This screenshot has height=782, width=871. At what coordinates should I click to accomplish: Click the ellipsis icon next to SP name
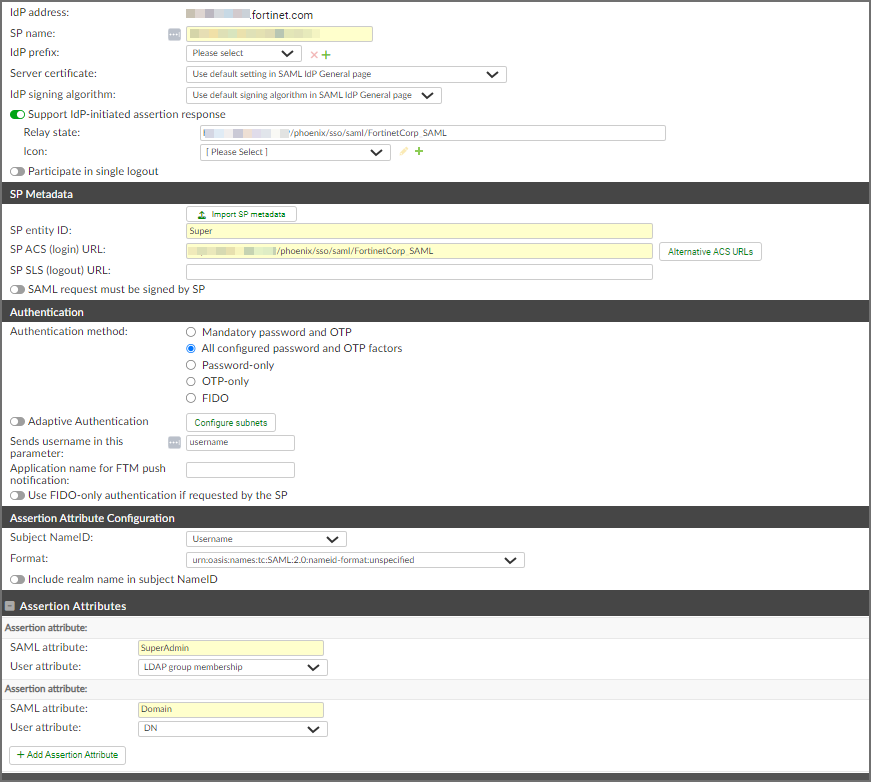pyautogui.click(x=175, y=35)
